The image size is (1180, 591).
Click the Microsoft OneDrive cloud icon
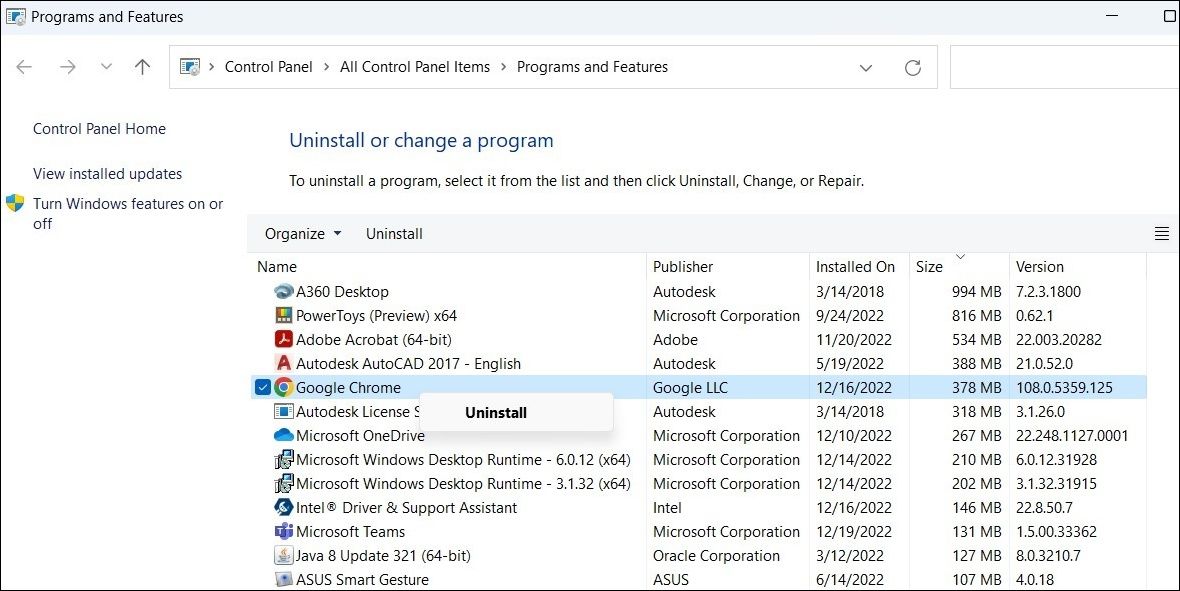(284, 436)
